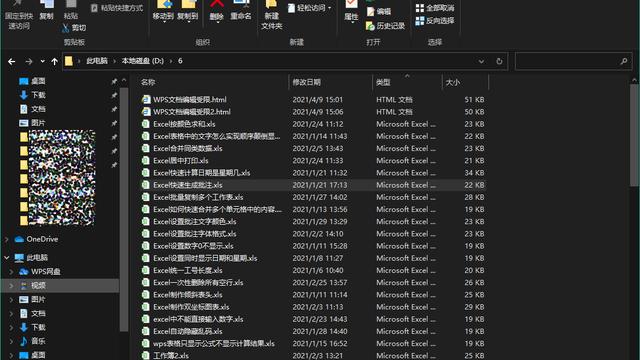Select 图片 in Quick access
640x360 pixels.
[x=33, y=123]
